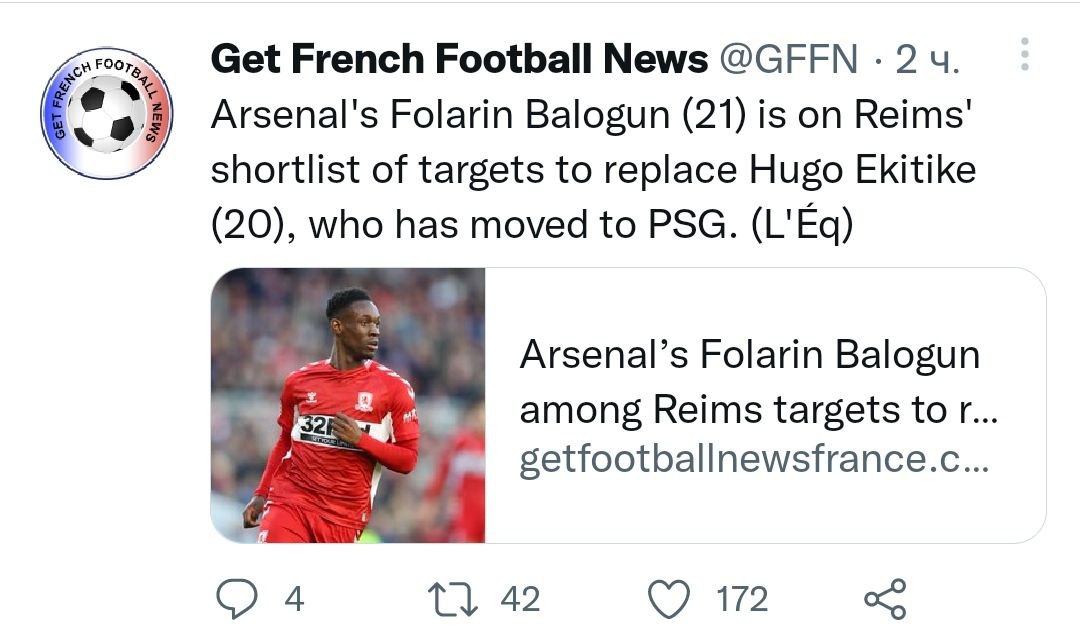Viewport: 1080px width, 638px height.
Task: Open the Get French Football News profile avatar
Action: (x=106, y=113)
